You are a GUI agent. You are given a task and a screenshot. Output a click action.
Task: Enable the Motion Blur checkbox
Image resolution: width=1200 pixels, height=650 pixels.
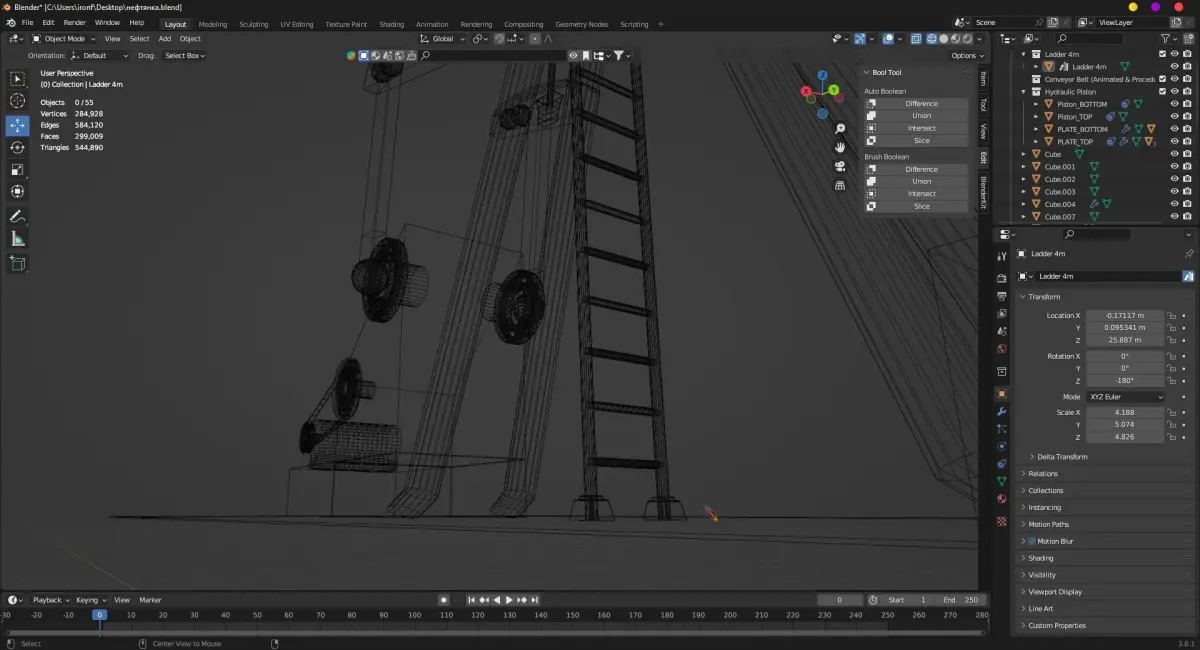pyautogui.click(x=1032, y=541)
